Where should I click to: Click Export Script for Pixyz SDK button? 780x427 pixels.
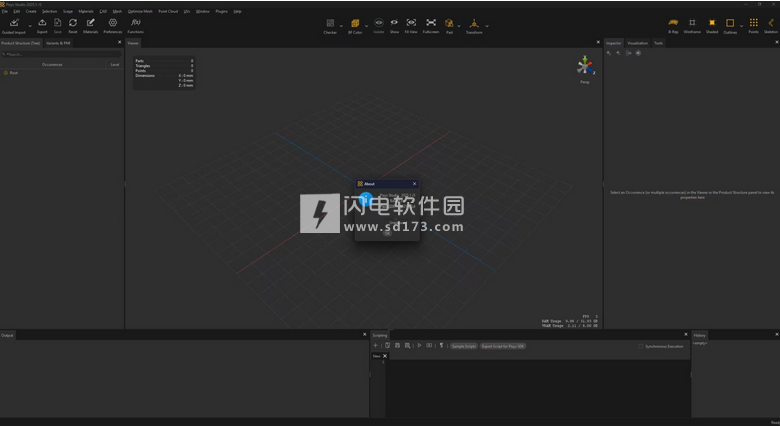pyautogui.click(x=503, y=346)
